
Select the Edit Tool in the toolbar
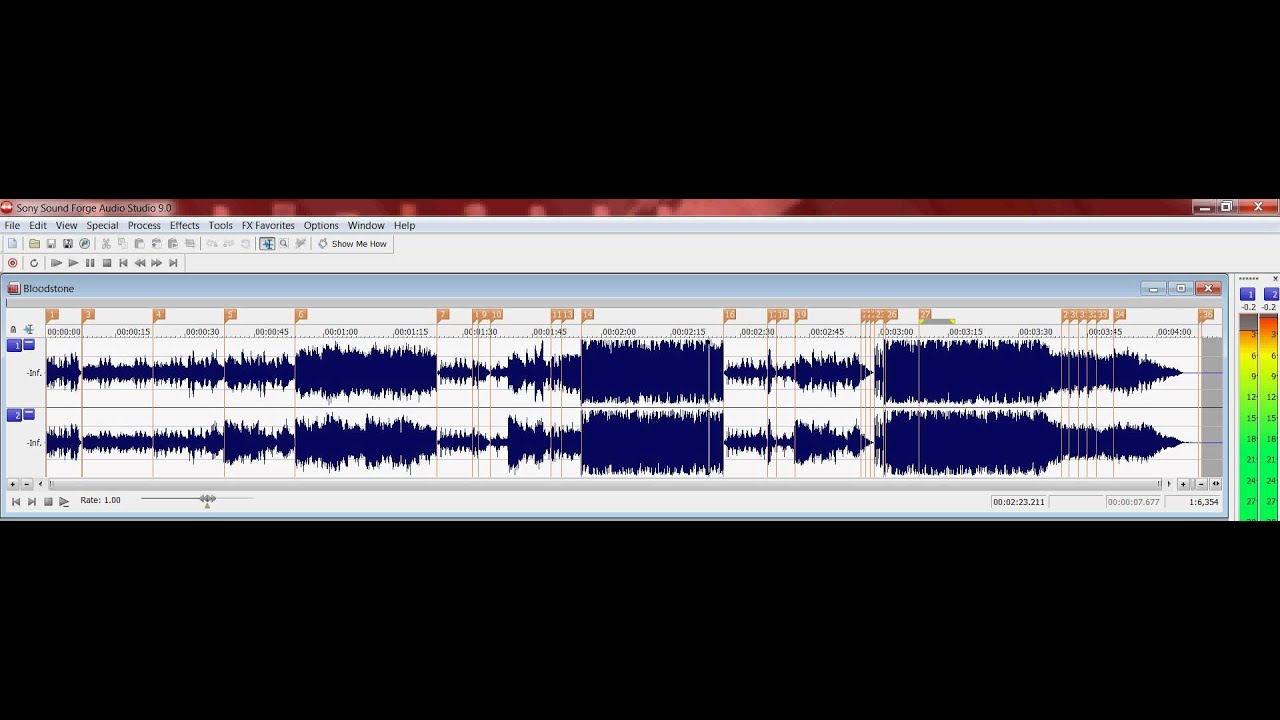pos(267,244)
